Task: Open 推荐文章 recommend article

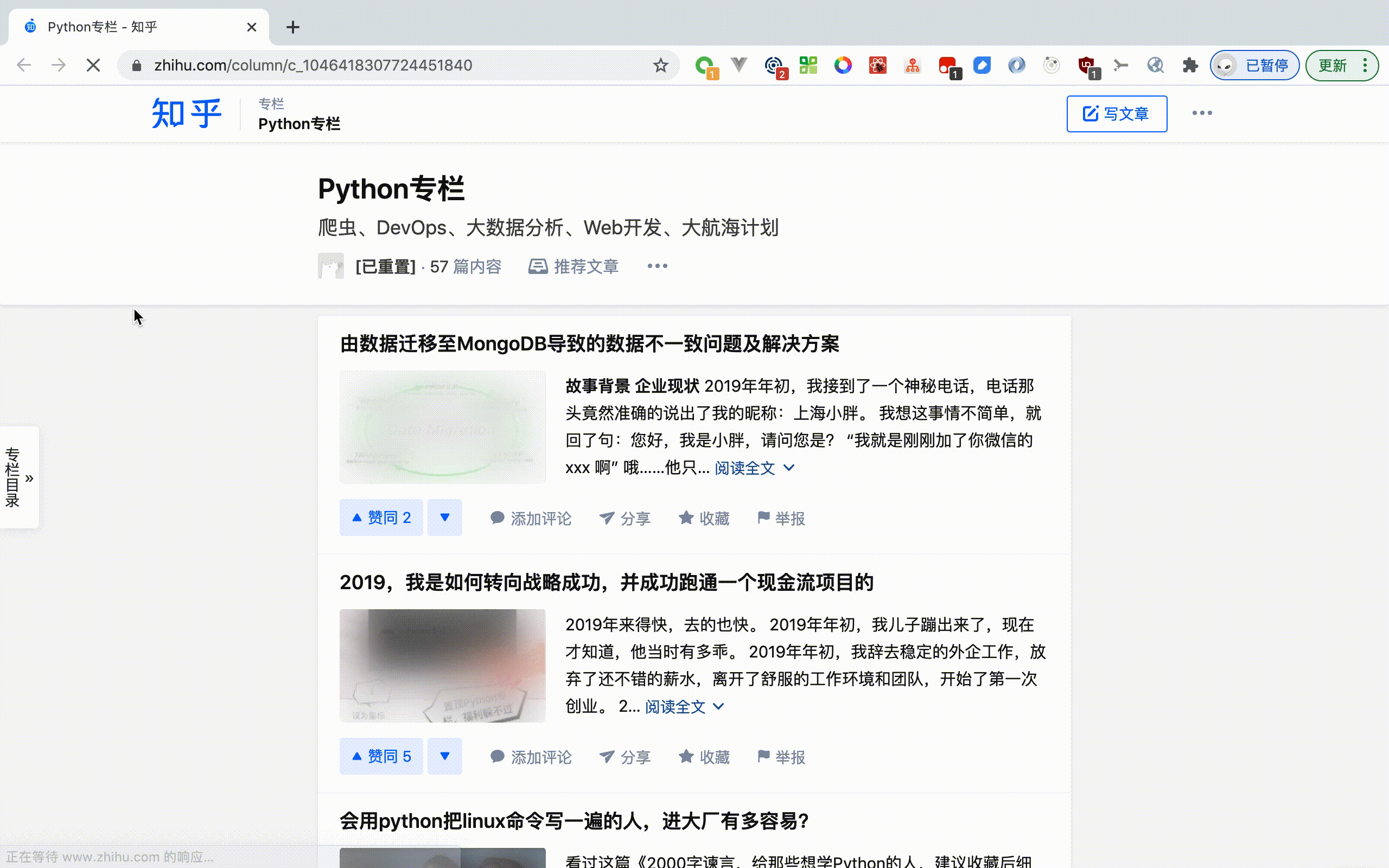Action: (x=574, y=266)
